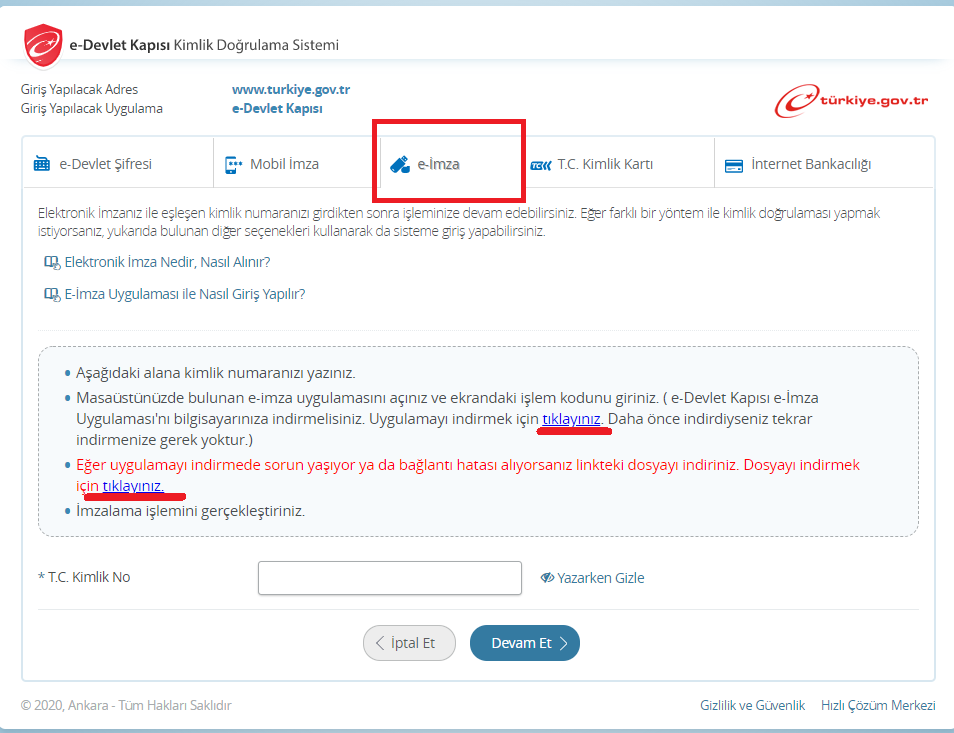Click the book icon beside Elektronik İmza Nedir
954x733 pixels.
(x=52, y=263)
